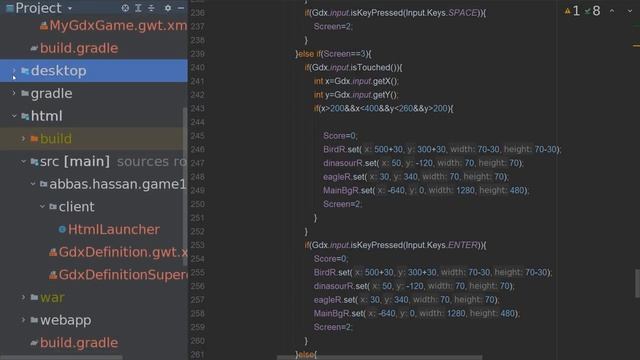Click the expand all icon in Project panel
640x360 pixels.
(x=138, y=8)
